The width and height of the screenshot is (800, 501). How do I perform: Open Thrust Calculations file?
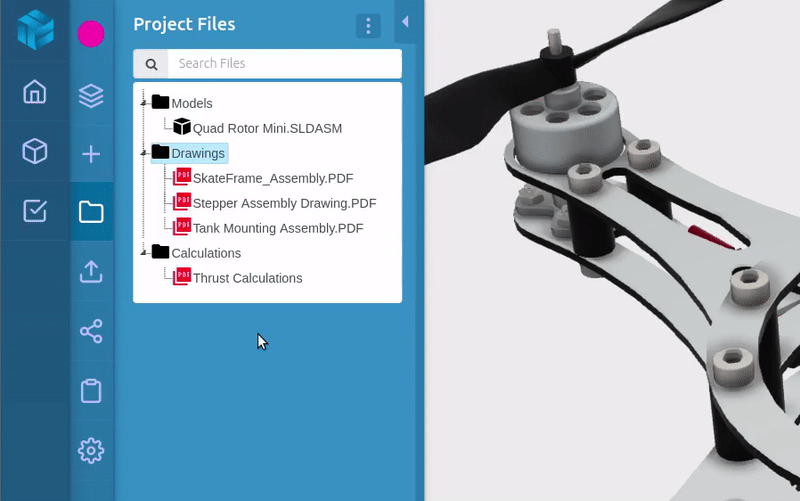click(247, 279)
